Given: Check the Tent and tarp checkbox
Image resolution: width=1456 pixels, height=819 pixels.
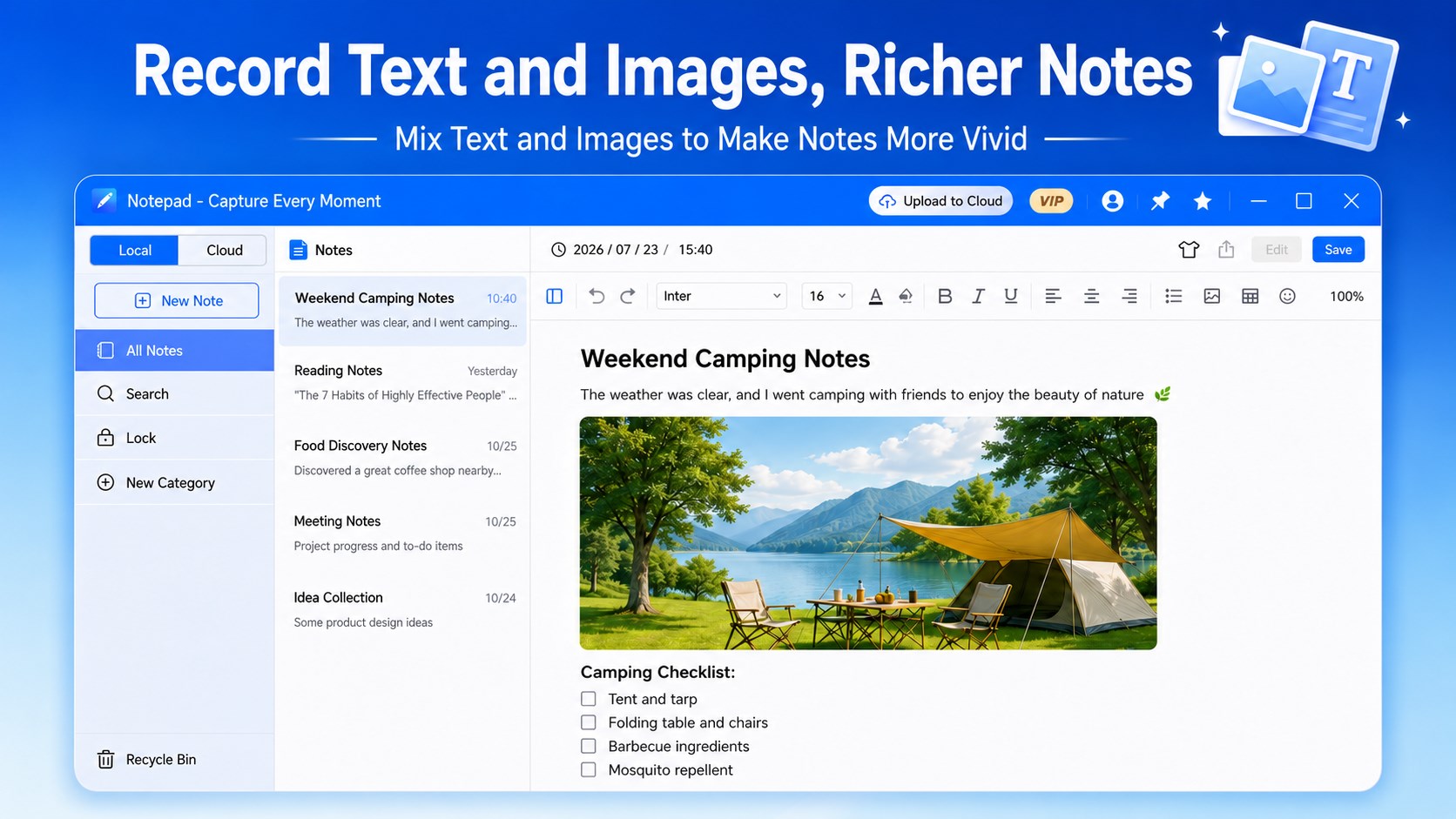Looking at the screenshot, I should click(x=589, y=699).
